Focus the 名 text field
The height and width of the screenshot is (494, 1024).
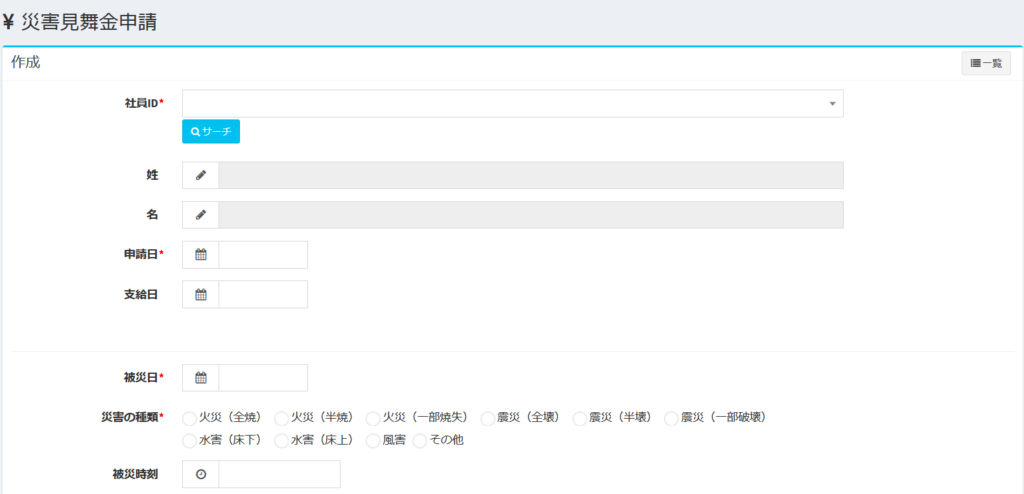point(531,214)
